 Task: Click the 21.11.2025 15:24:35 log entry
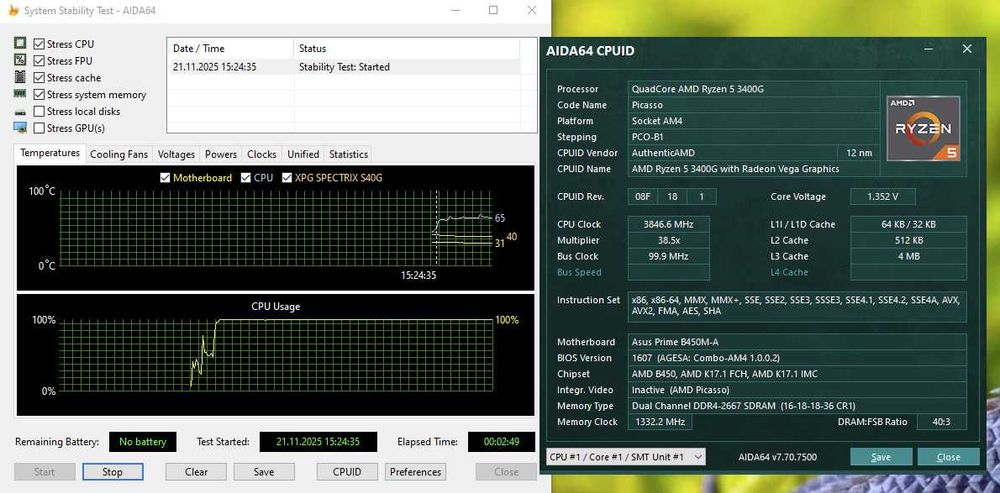point(214,67)
